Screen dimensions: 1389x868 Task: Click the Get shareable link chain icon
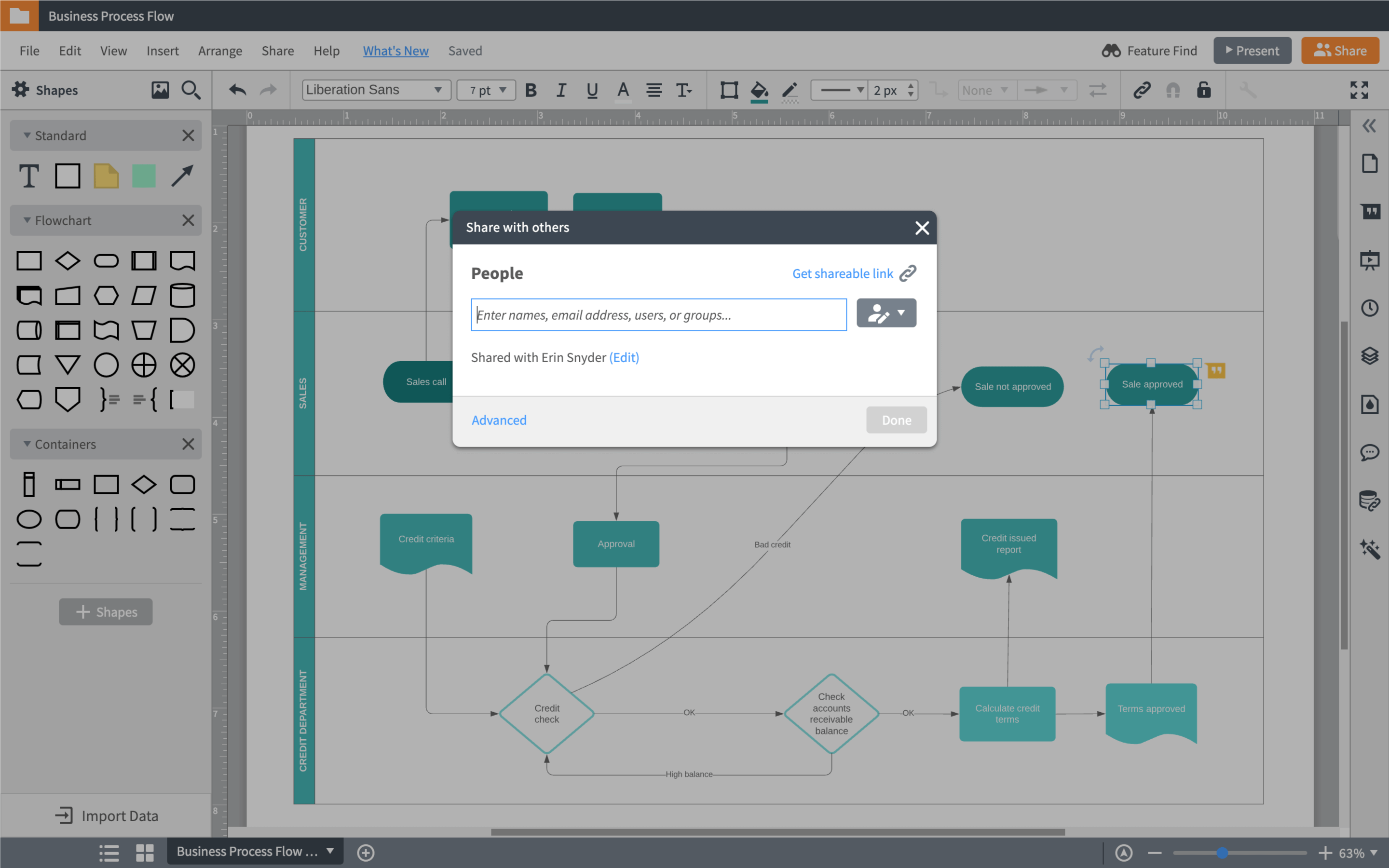tap(908, 273)
